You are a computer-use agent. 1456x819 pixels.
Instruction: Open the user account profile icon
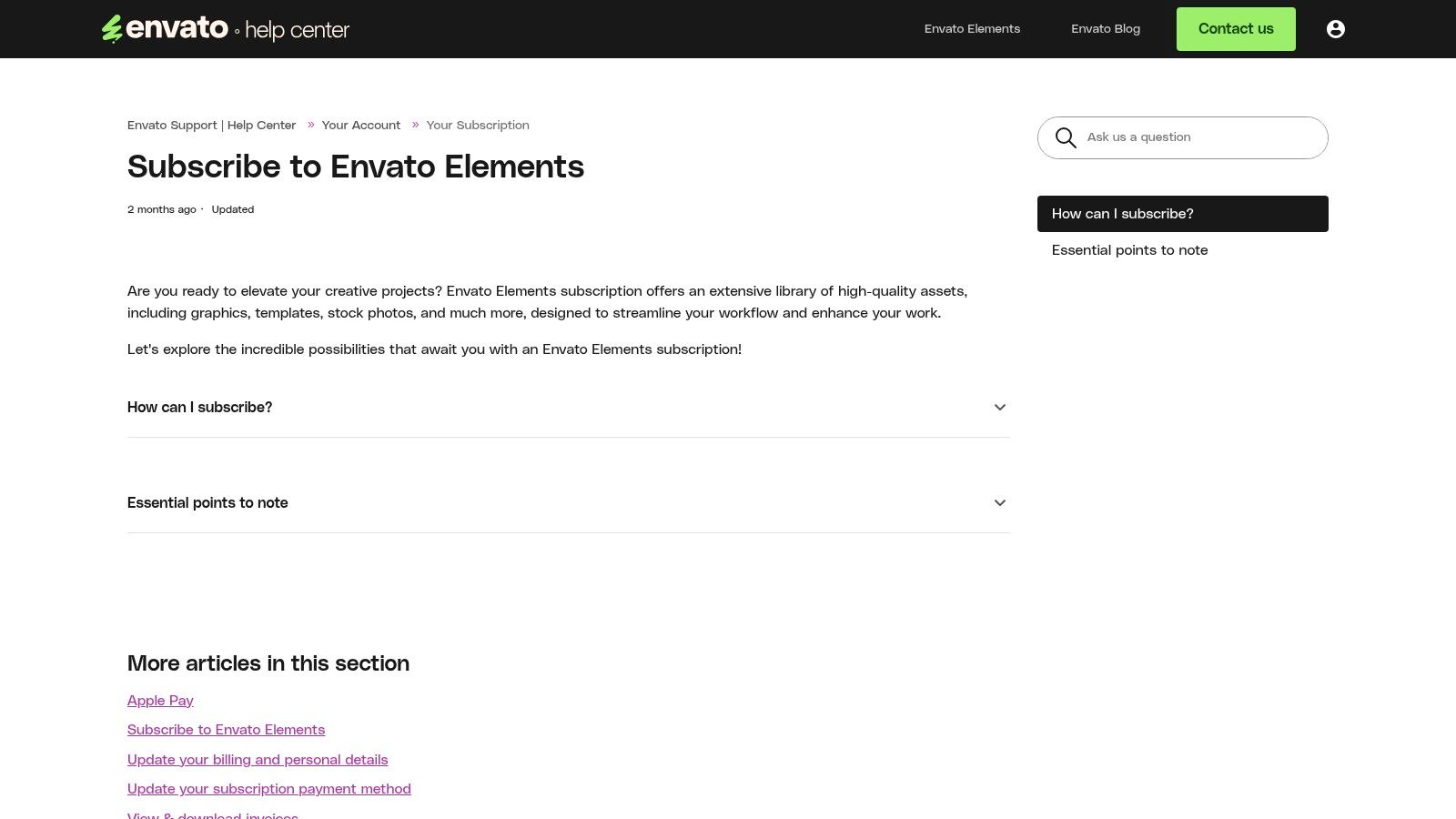(1335, 28)
